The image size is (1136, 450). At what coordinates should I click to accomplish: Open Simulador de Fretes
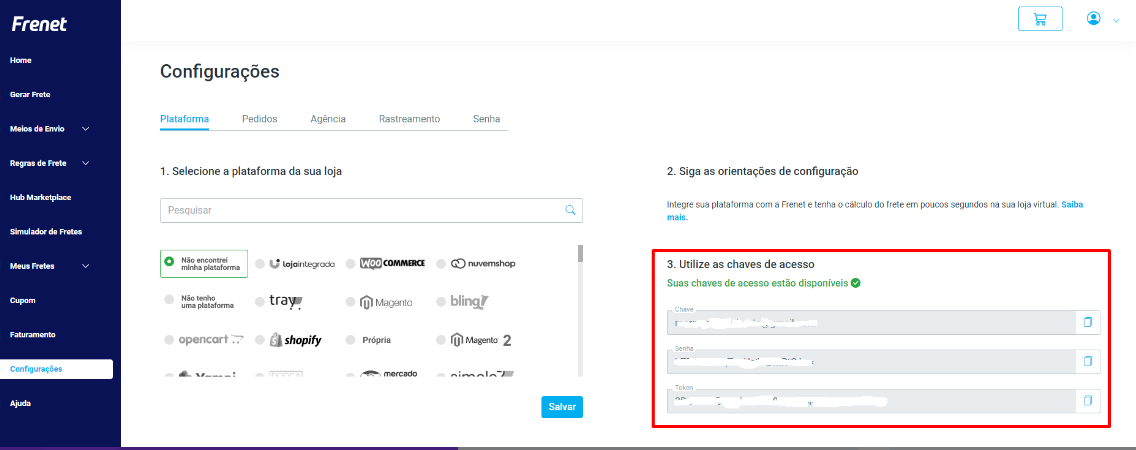(46, 232)
